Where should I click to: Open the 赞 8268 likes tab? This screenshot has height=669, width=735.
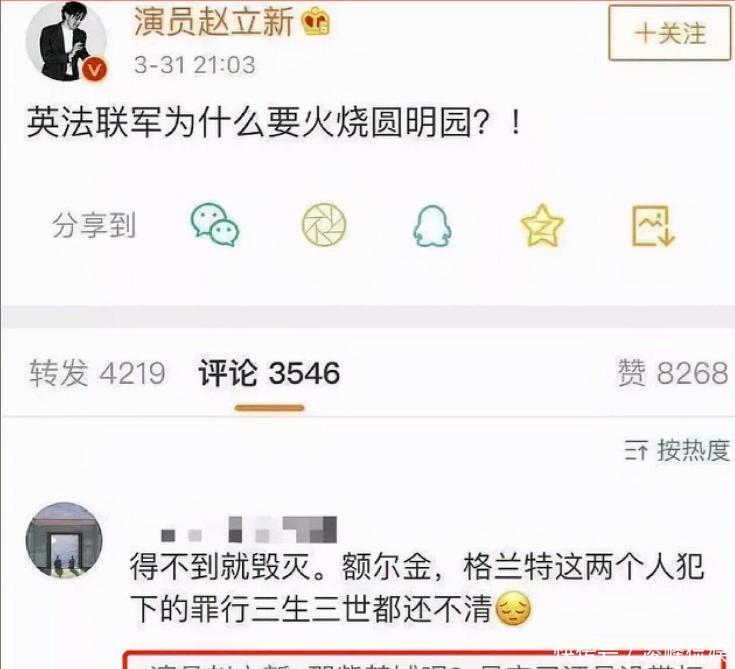coord(673,373)
